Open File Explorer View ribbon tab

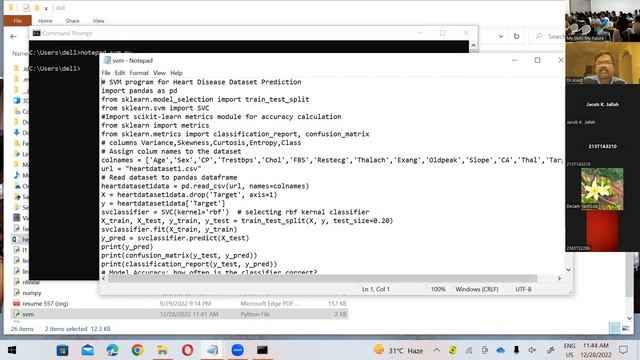[98, 21]
